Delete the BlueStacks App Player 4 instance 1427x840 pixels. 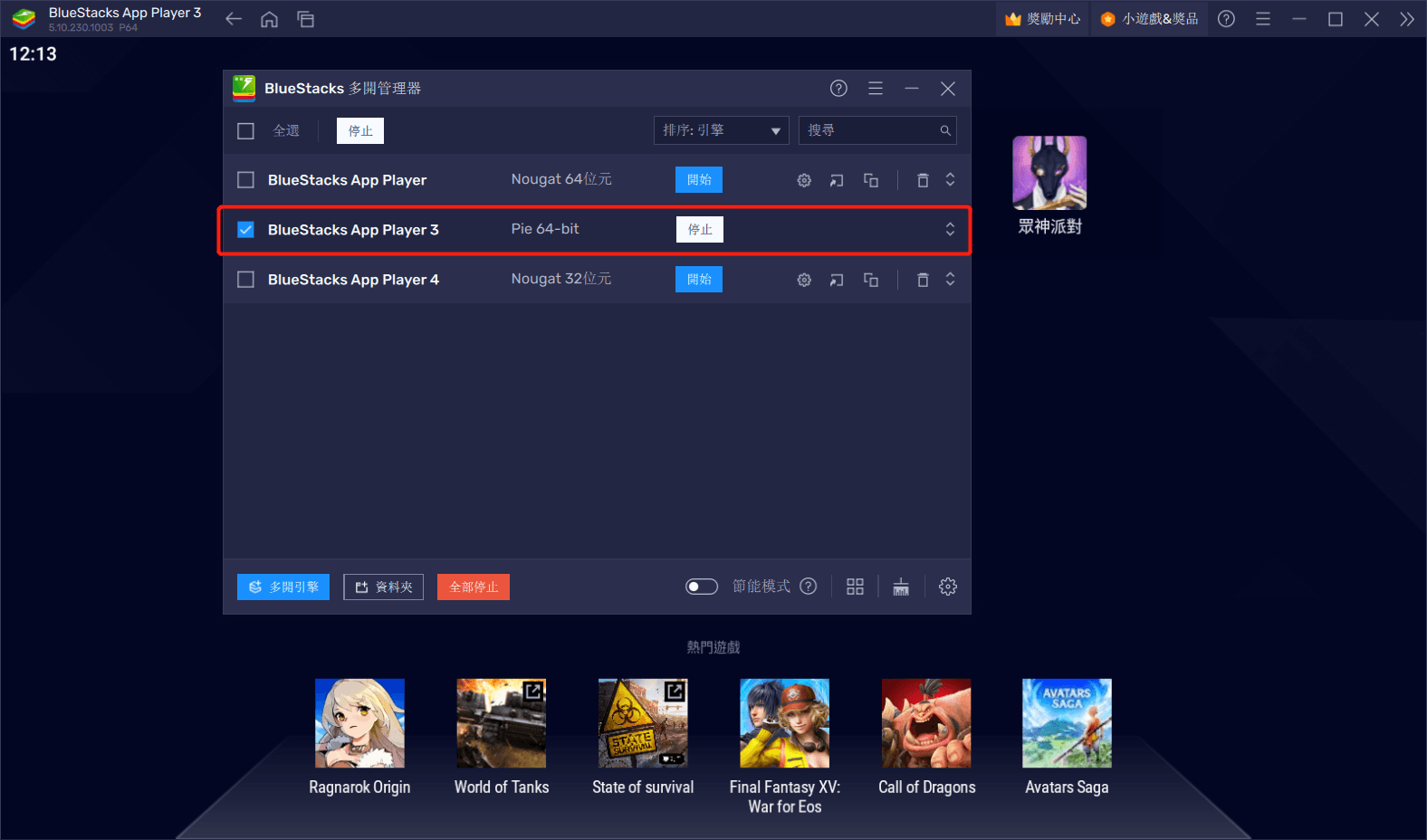[923, 280]
